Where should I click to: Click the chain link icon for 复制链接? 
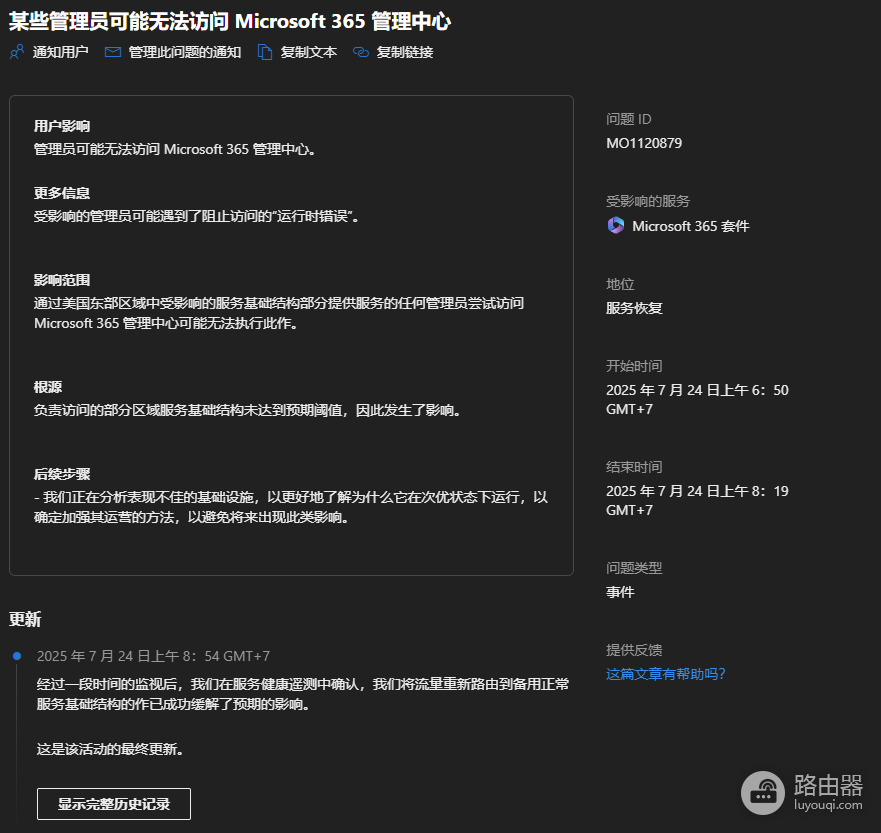coord(361,52)
